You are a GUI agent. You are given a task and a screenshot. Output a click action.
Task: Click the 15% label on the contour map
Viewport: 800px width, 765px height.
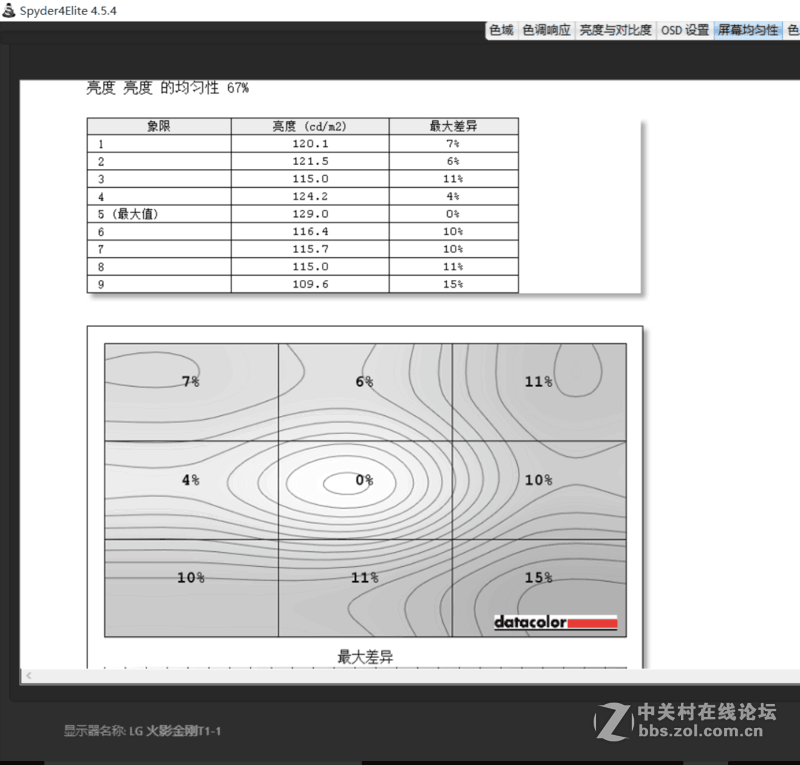[538, 577]
